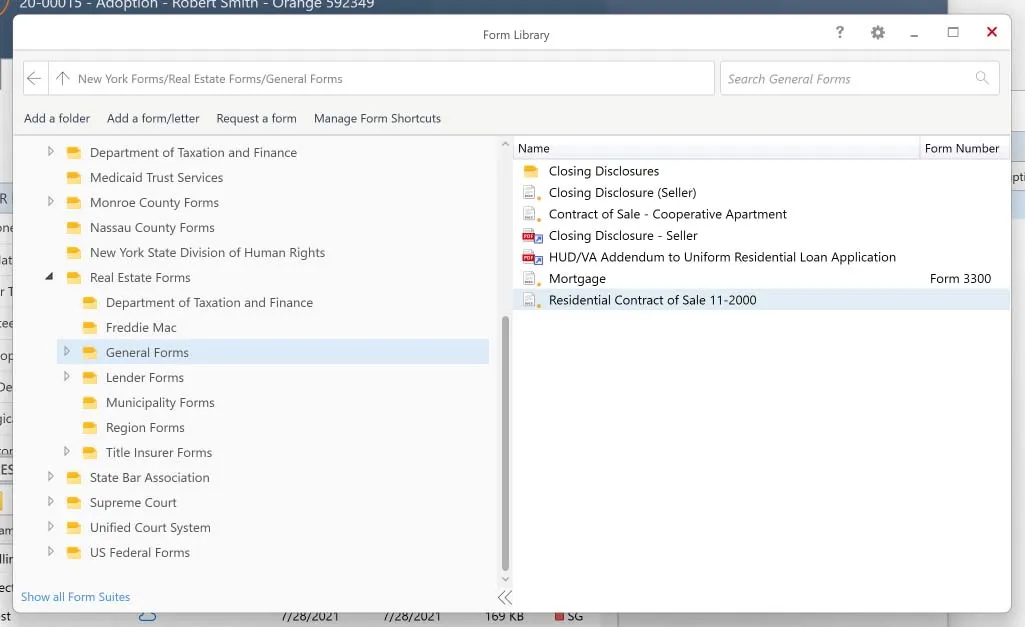Screen dimensions: 1025x627
Task: Click the Form 3300 number cell
Action: coord(960,279)
